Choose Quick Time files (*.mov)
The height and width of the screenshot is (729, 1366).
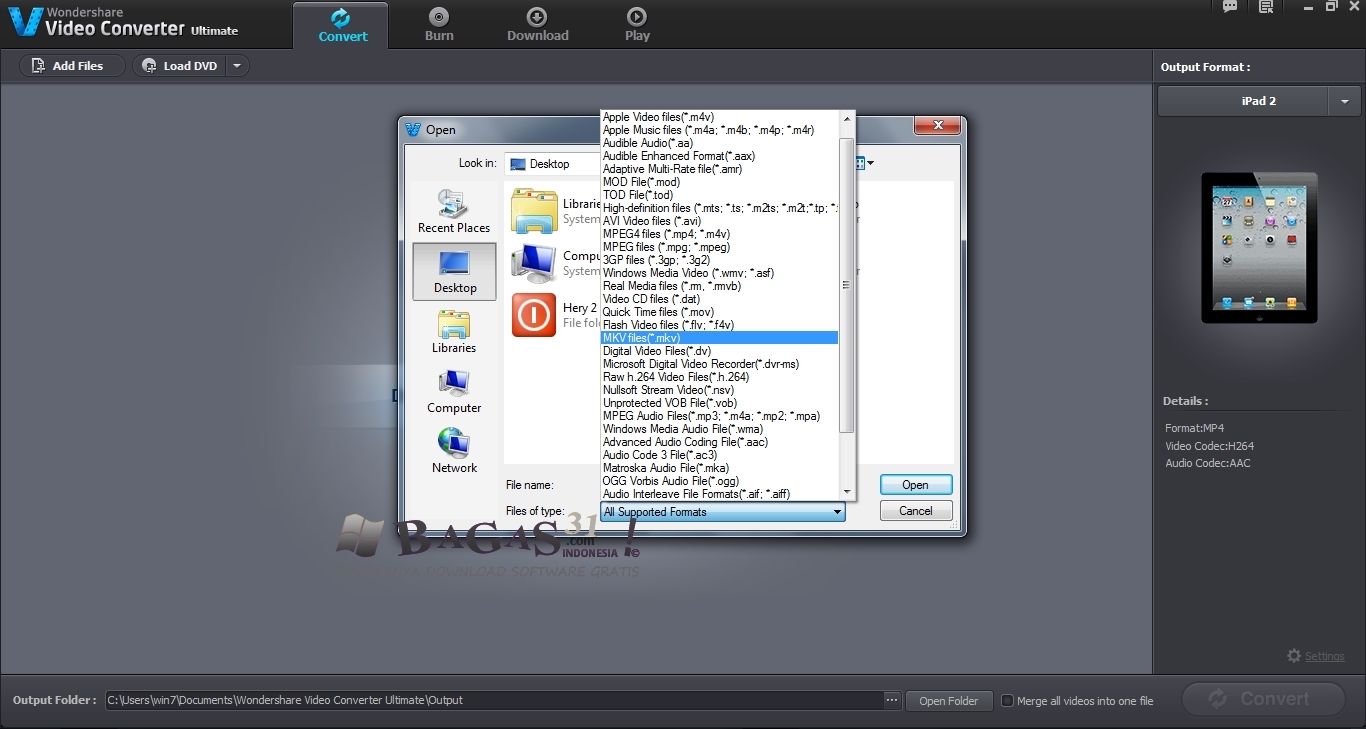[719, 312]
